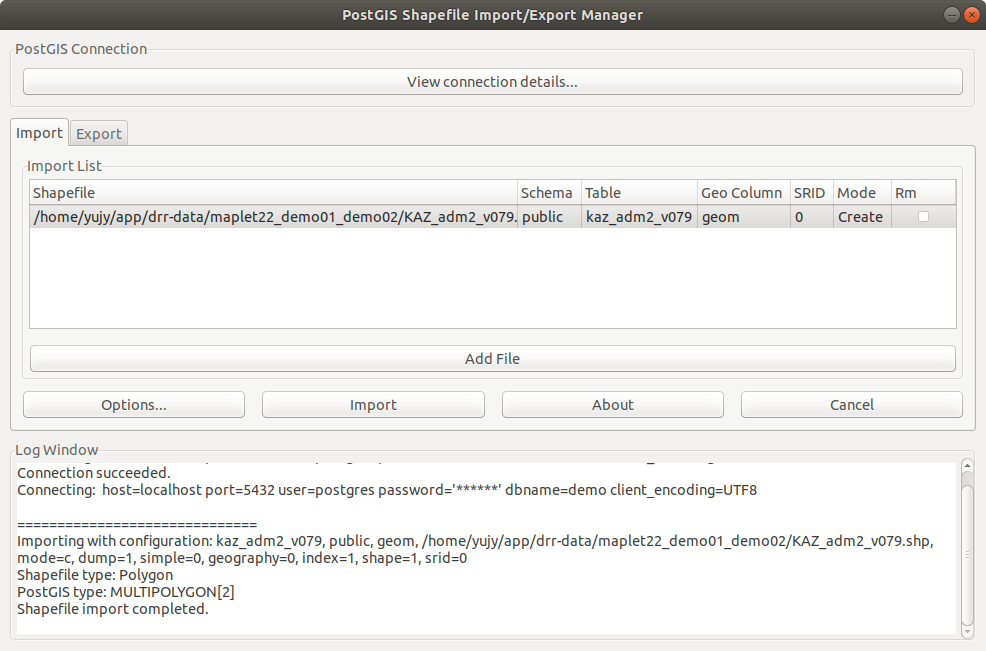
Task: Tick the Rm checkbox for kaz_adm2_v079
Action: tap(923, 217)
